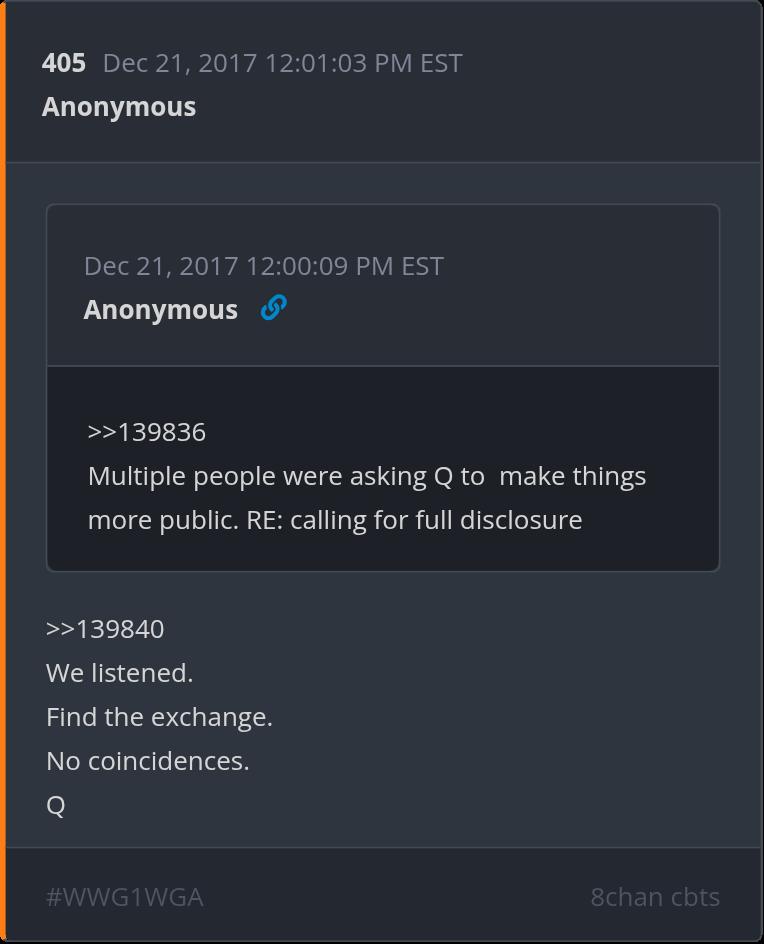The width and height of the screenshot is (764, 944).
Task: Click the "Multiple people were asking Q" line
Action: click(x=367, y=476)
